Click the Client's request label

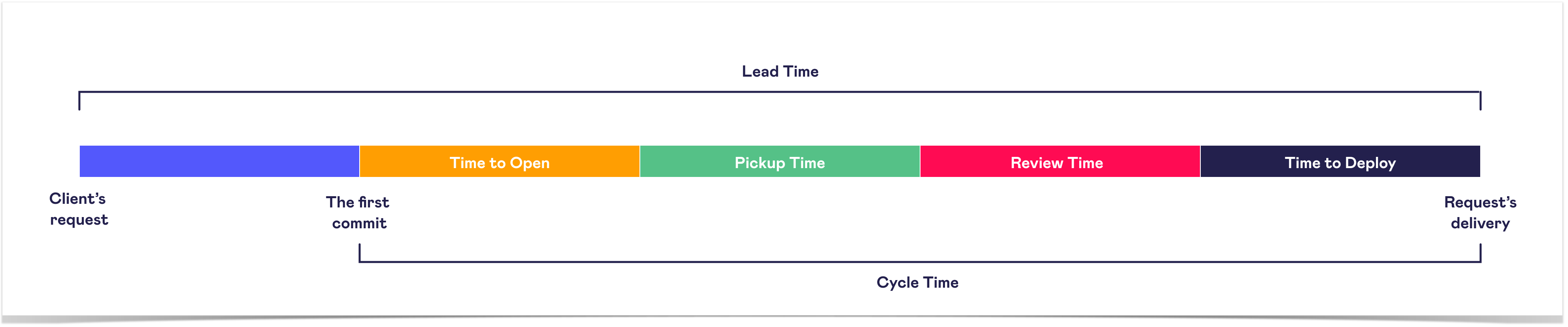(x=79, y=209)
